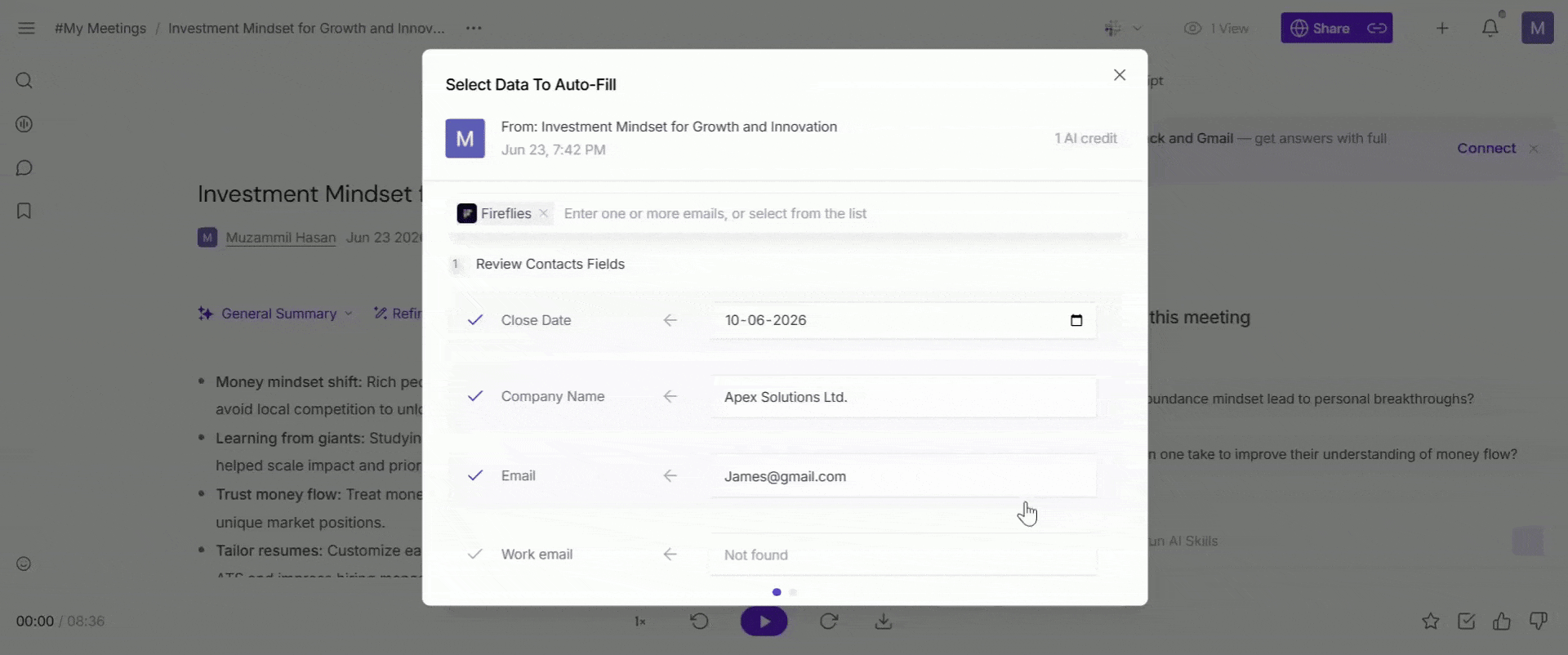Select the first page dot of the dialog
The height and width of the screenshot is (655, 1568).
(777, 592)
